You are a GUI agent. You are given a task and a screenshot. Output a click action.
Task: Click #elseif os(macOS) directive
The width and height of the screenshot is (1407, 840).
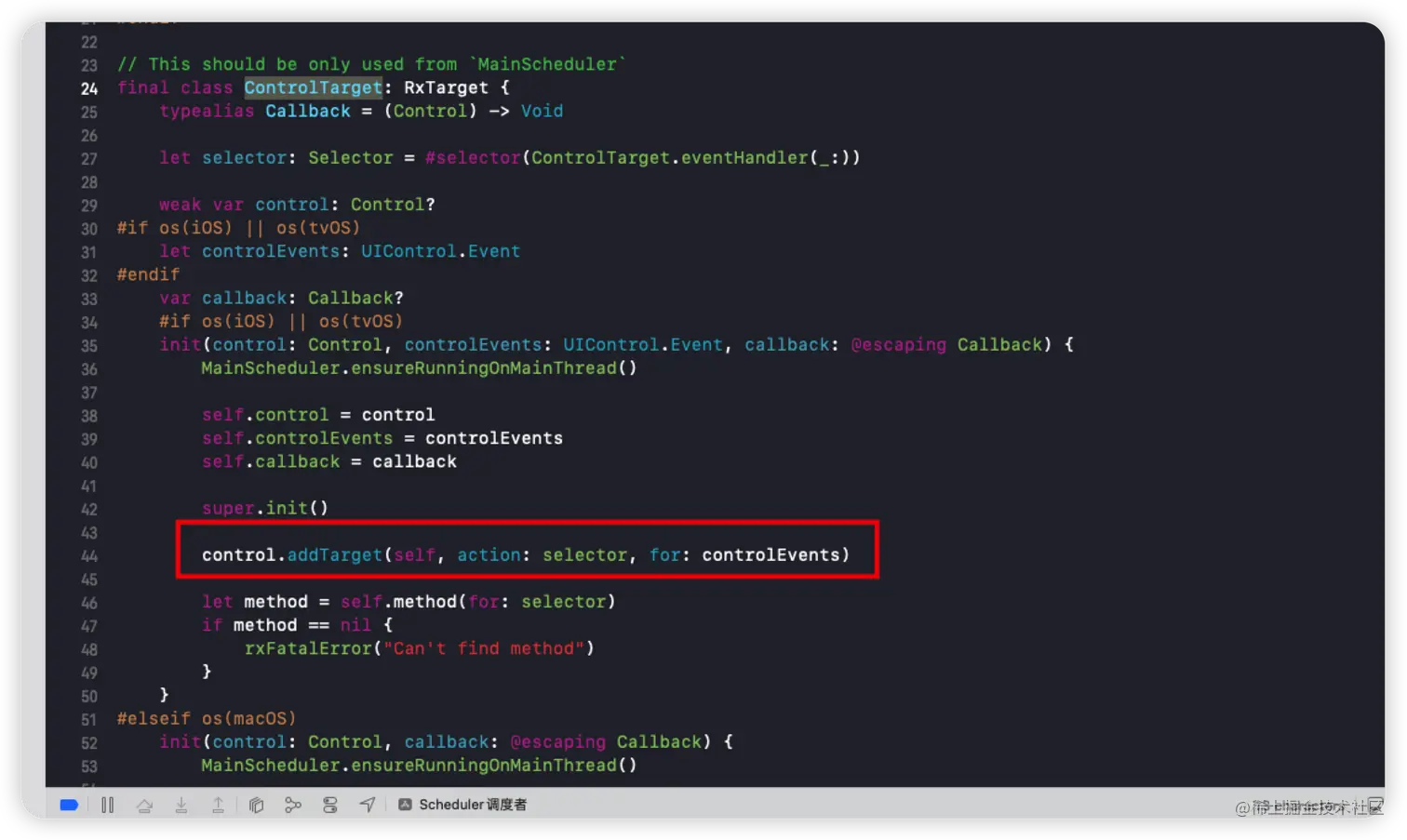207,718
